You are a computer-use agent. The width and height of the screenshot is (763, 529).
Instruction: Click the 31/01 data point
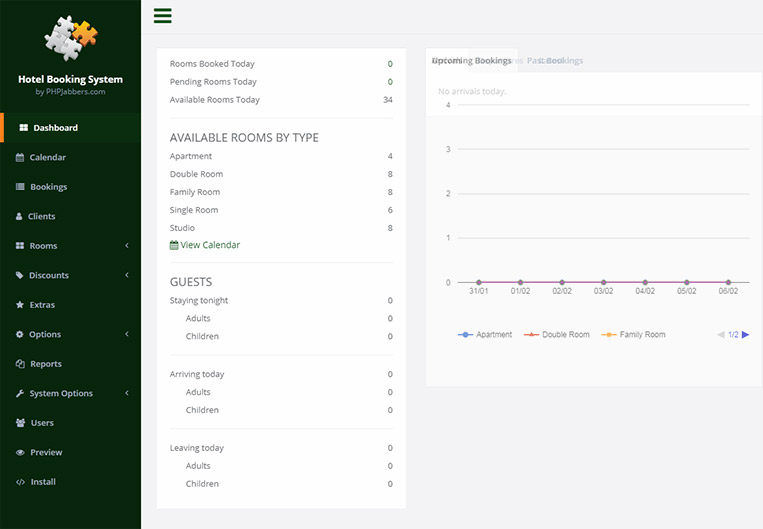(x=479, y=282)
